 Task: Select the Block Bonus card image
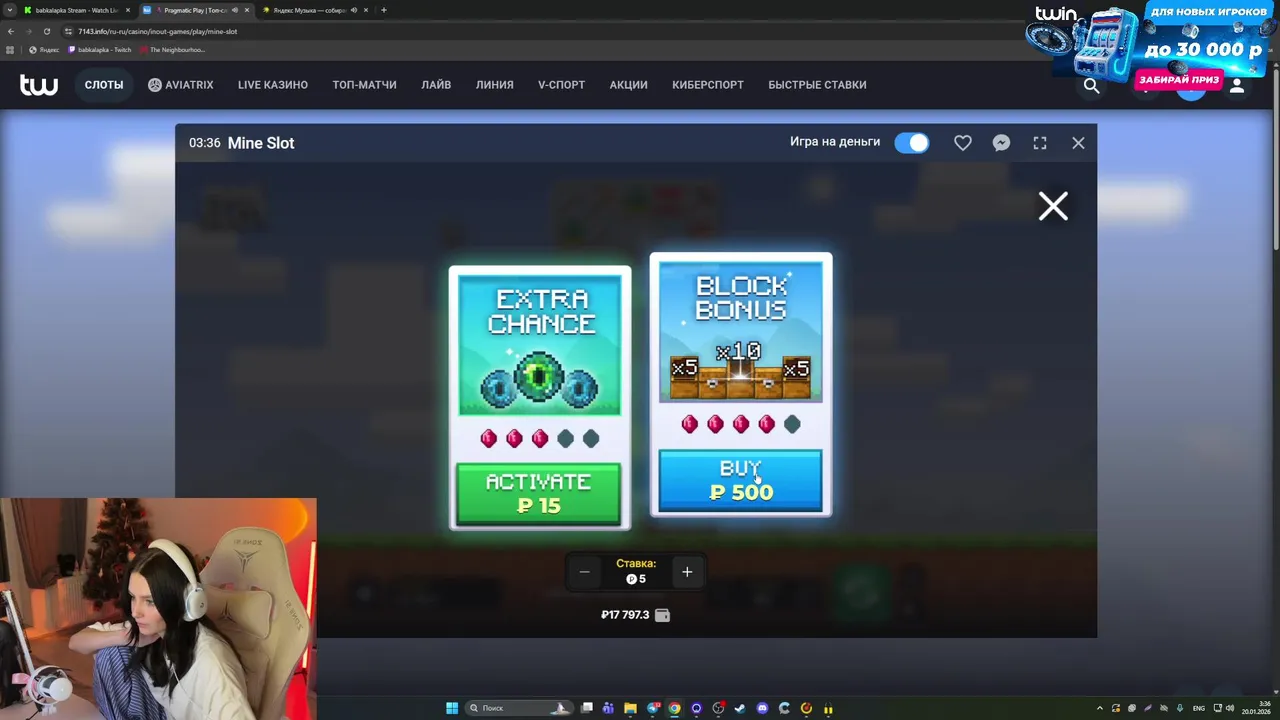pos(741,332)
